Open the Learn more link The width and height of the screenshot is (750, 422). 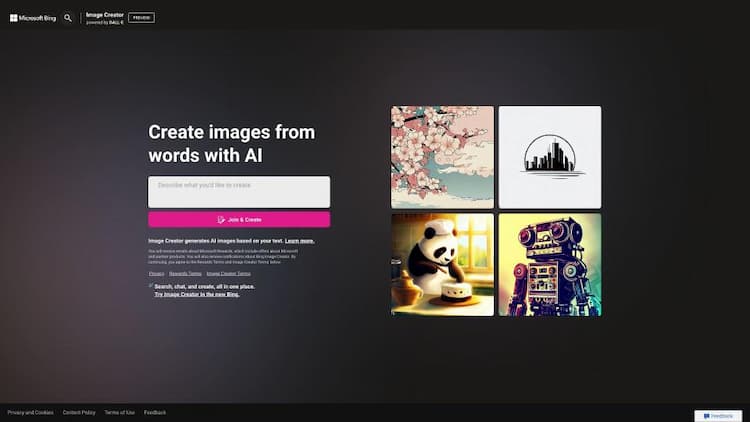click(x=299, y=241)
